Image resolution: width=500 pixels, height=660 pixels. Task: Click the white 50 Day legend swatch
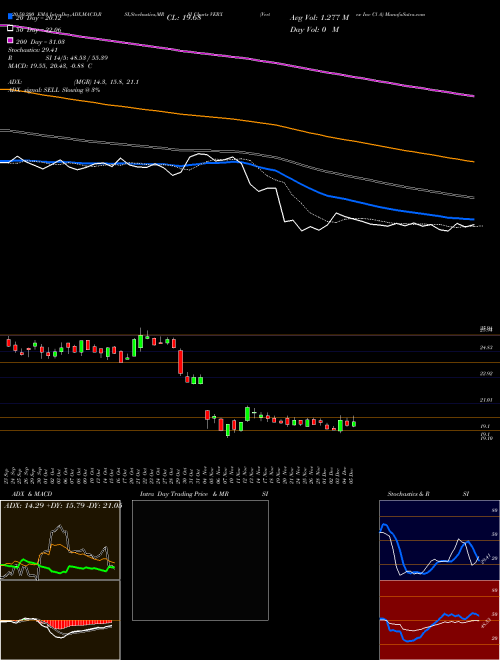(10, 29)
